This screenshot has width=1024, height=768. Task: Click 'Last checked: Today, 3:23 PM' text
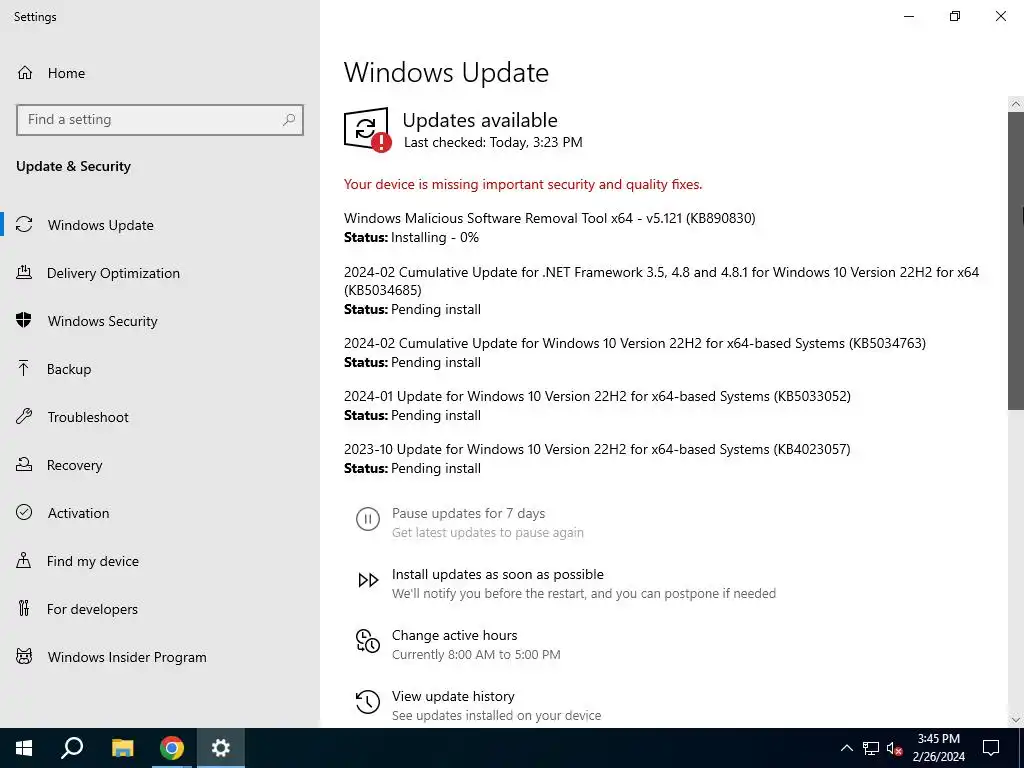[493, 142]
